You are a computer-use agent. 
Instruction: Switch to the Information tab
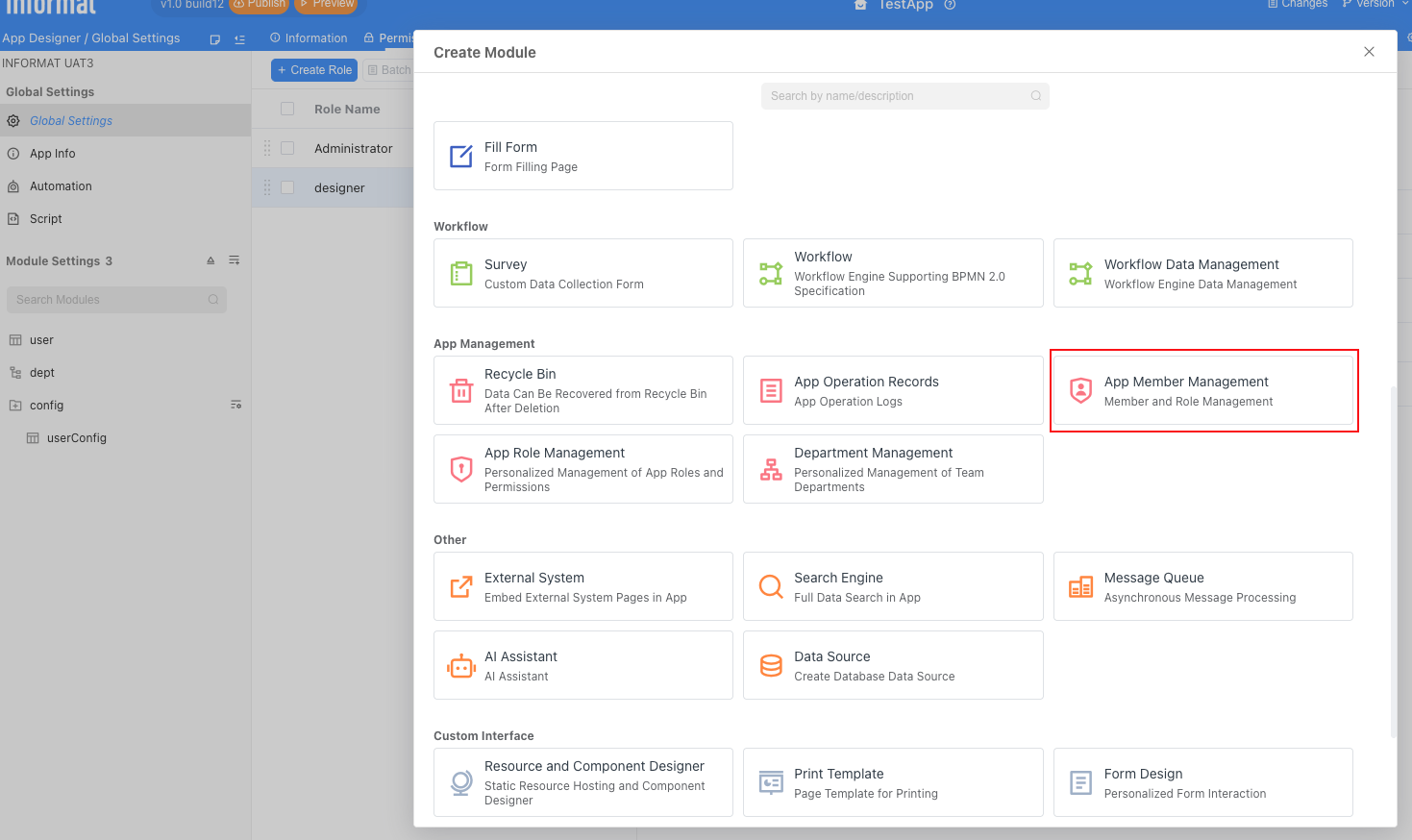[309, 38]
